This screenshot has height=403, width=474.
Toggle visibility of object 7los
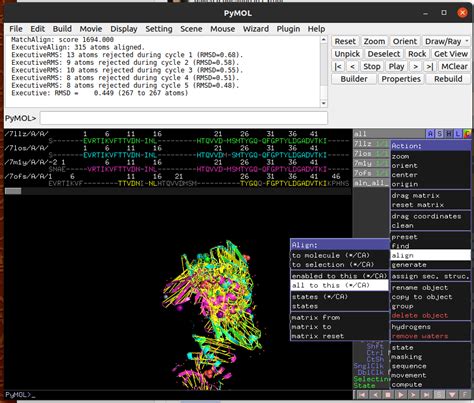click(371, 154)
